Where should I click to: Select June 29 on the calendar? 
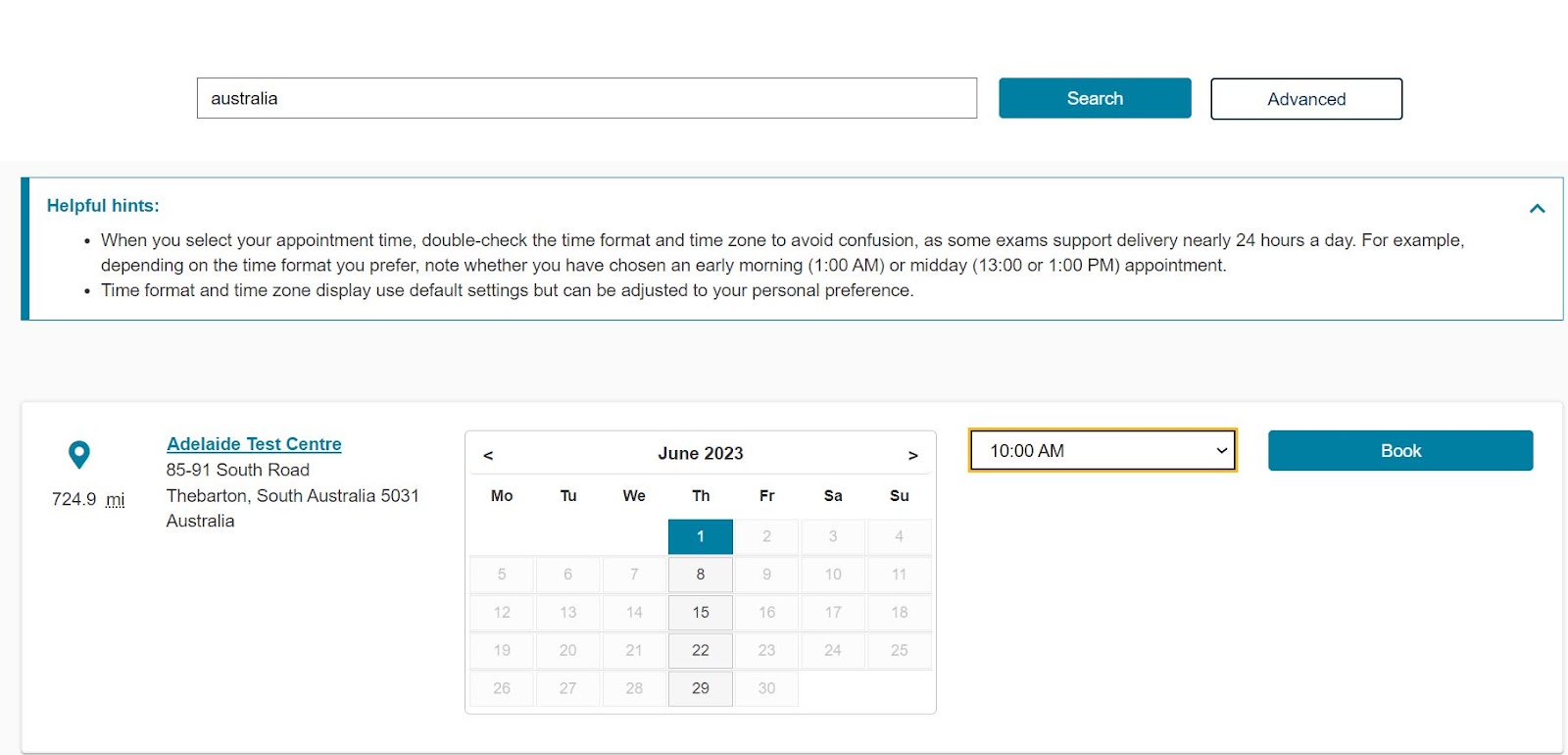coord(701,688)
